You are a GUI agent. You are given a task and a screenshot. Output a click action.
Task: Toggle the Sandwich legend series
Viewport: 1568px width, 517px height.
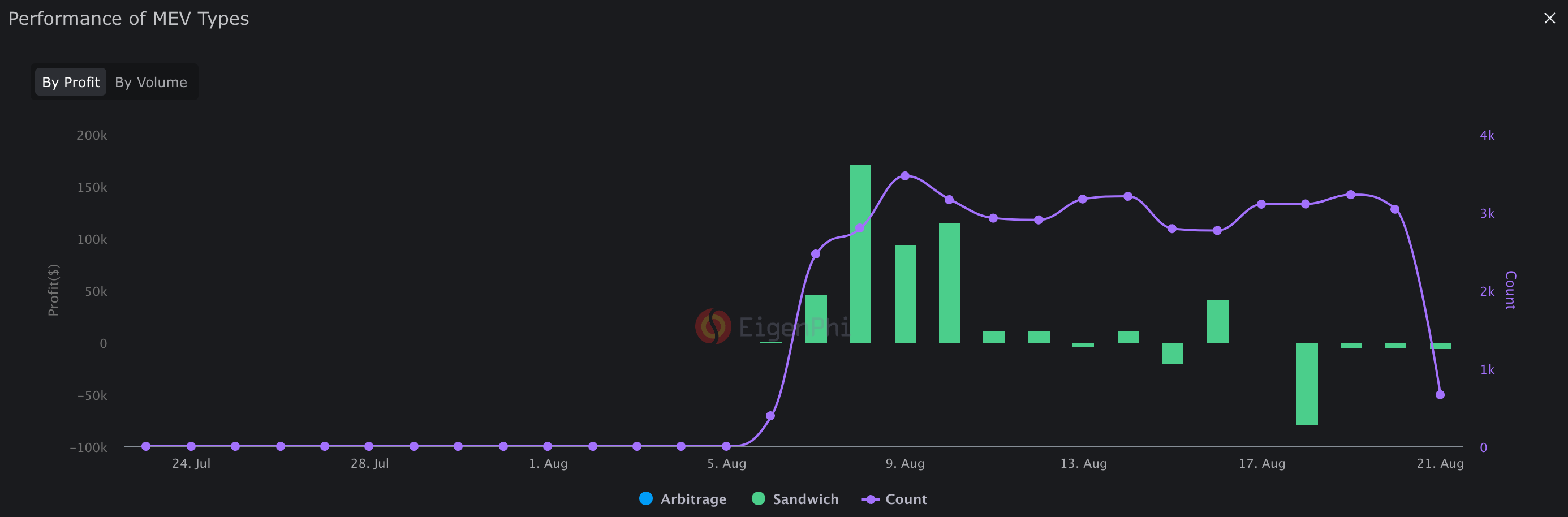coord(795,499)
